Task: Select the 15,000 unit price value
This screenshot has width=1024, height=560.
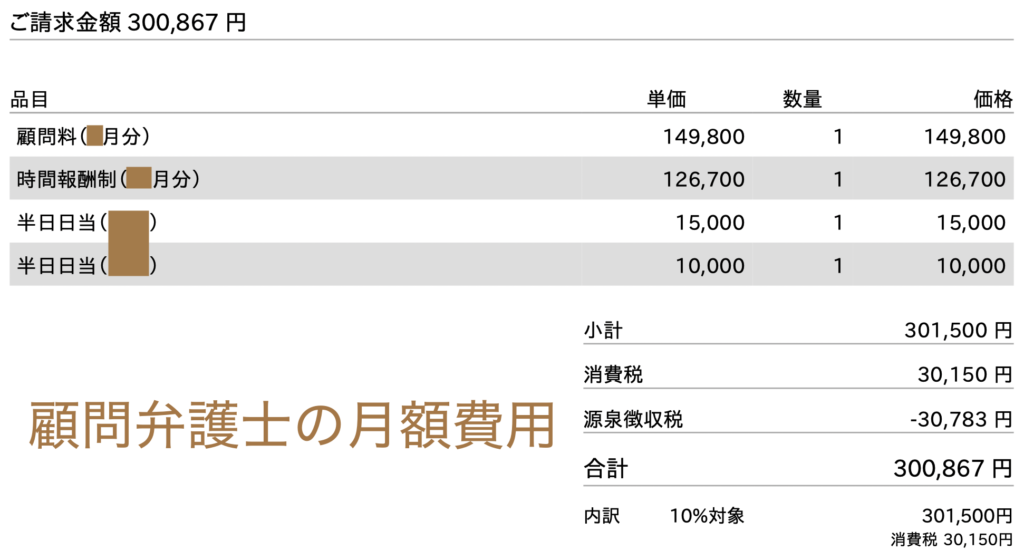Action: coord(710,223)
